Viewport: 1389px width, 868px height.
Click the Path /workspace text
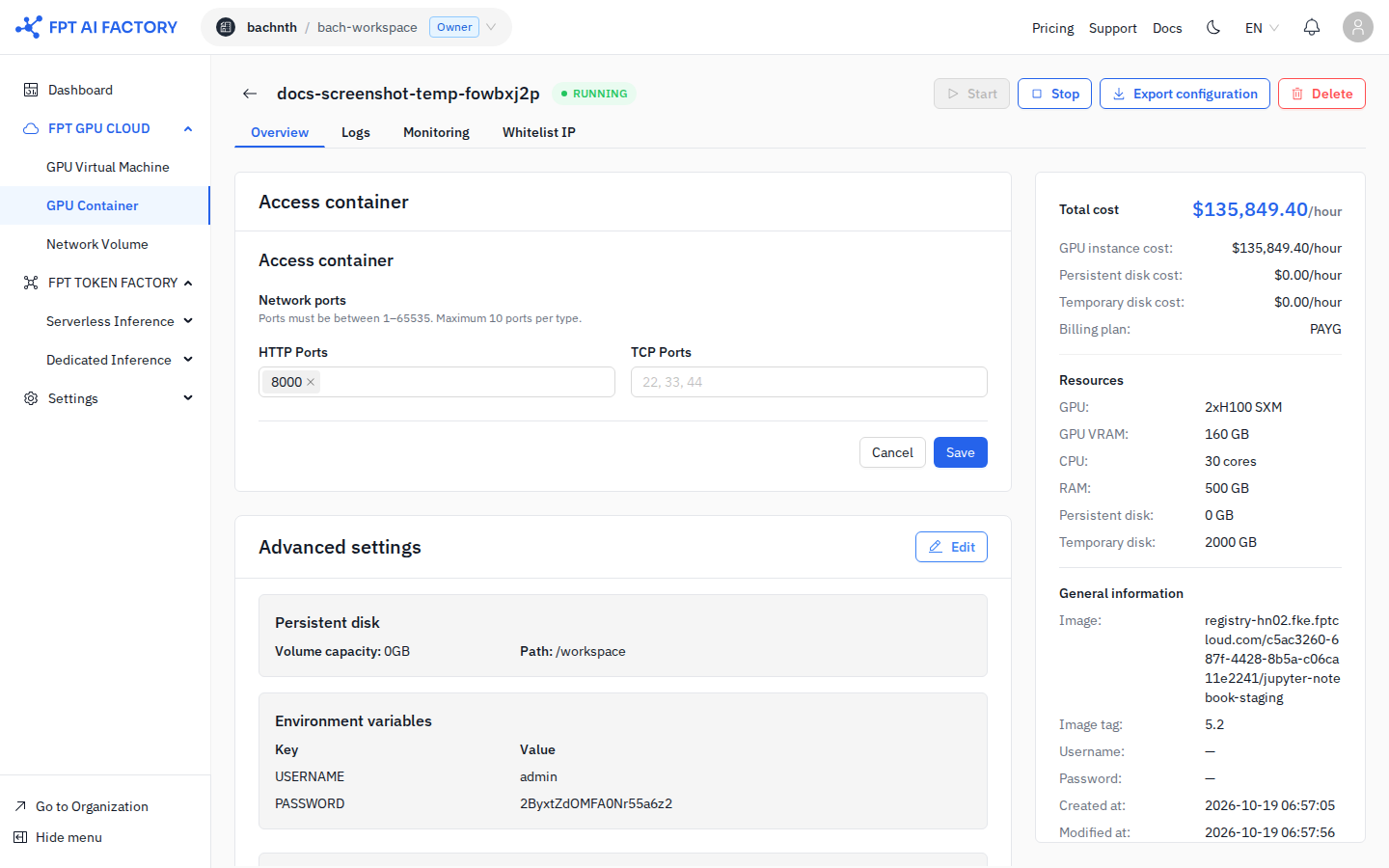coord(573,651)
